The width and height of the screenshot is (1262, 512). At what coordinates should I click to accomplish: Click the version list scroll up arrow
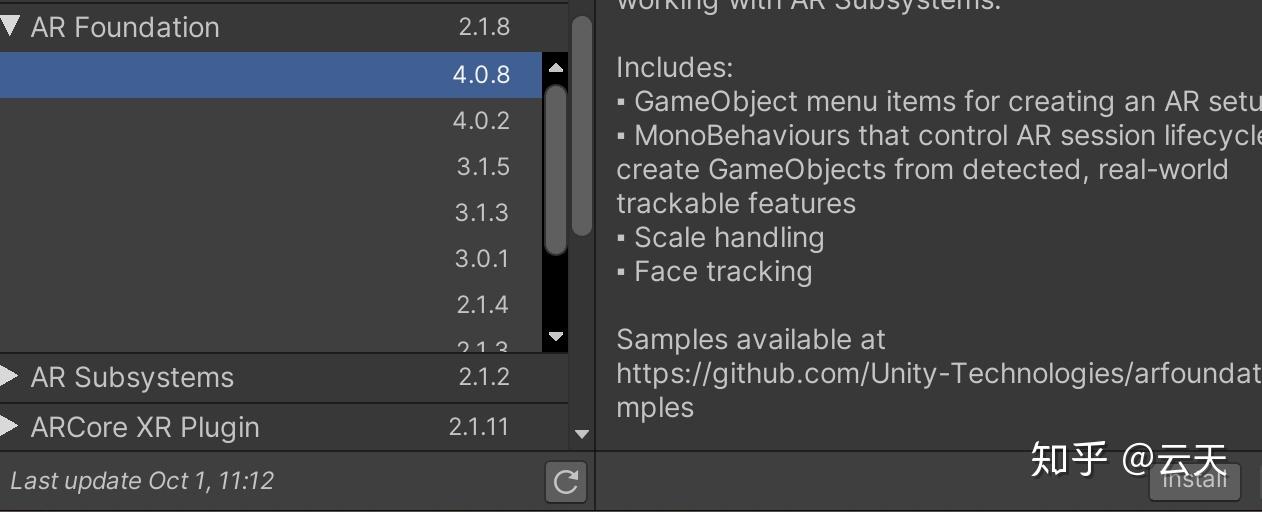point(556,68)
